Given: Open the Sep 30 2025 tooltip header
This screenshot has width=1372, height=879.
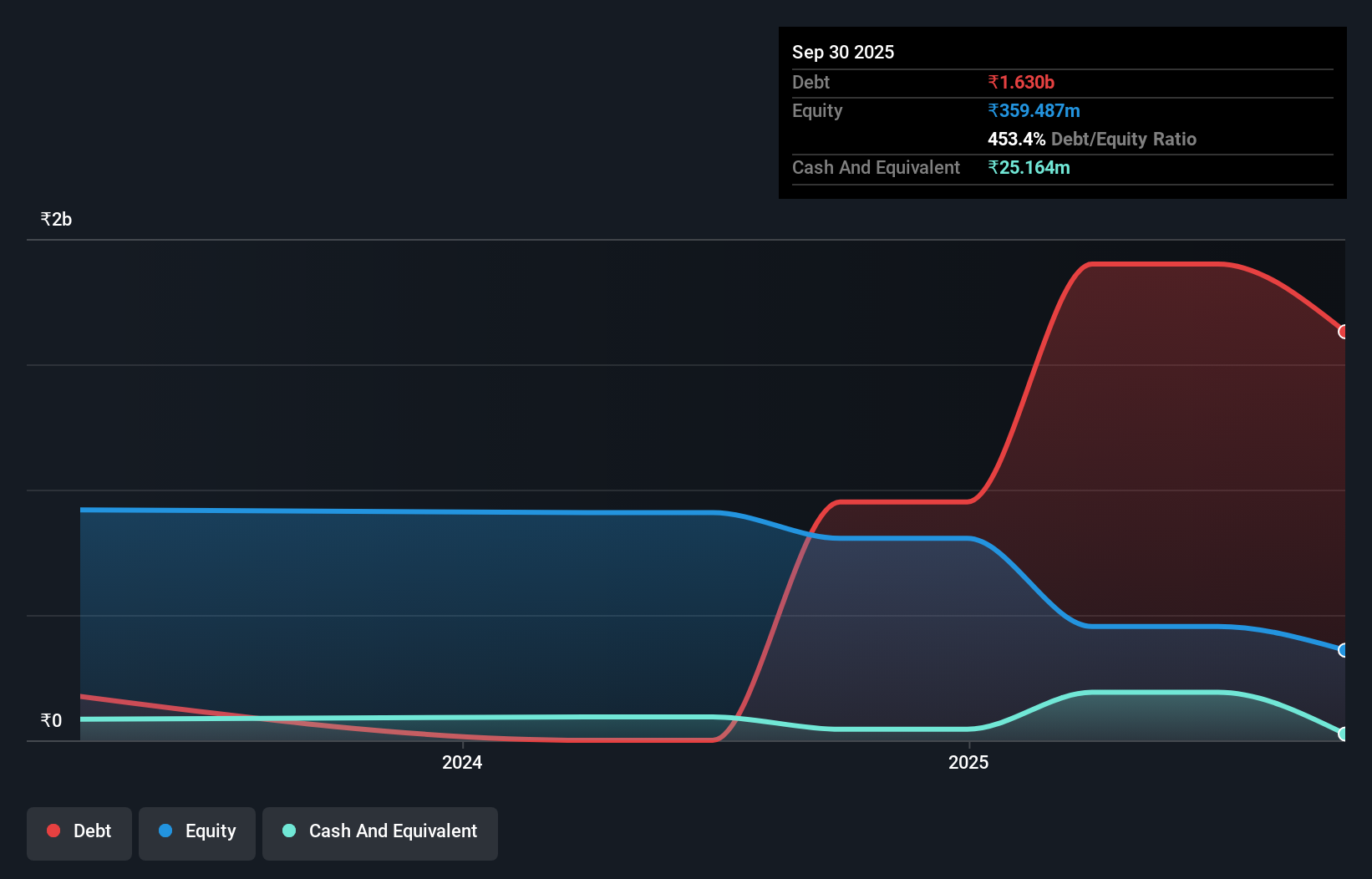Looking at the screenshot, I should (843, 52).
